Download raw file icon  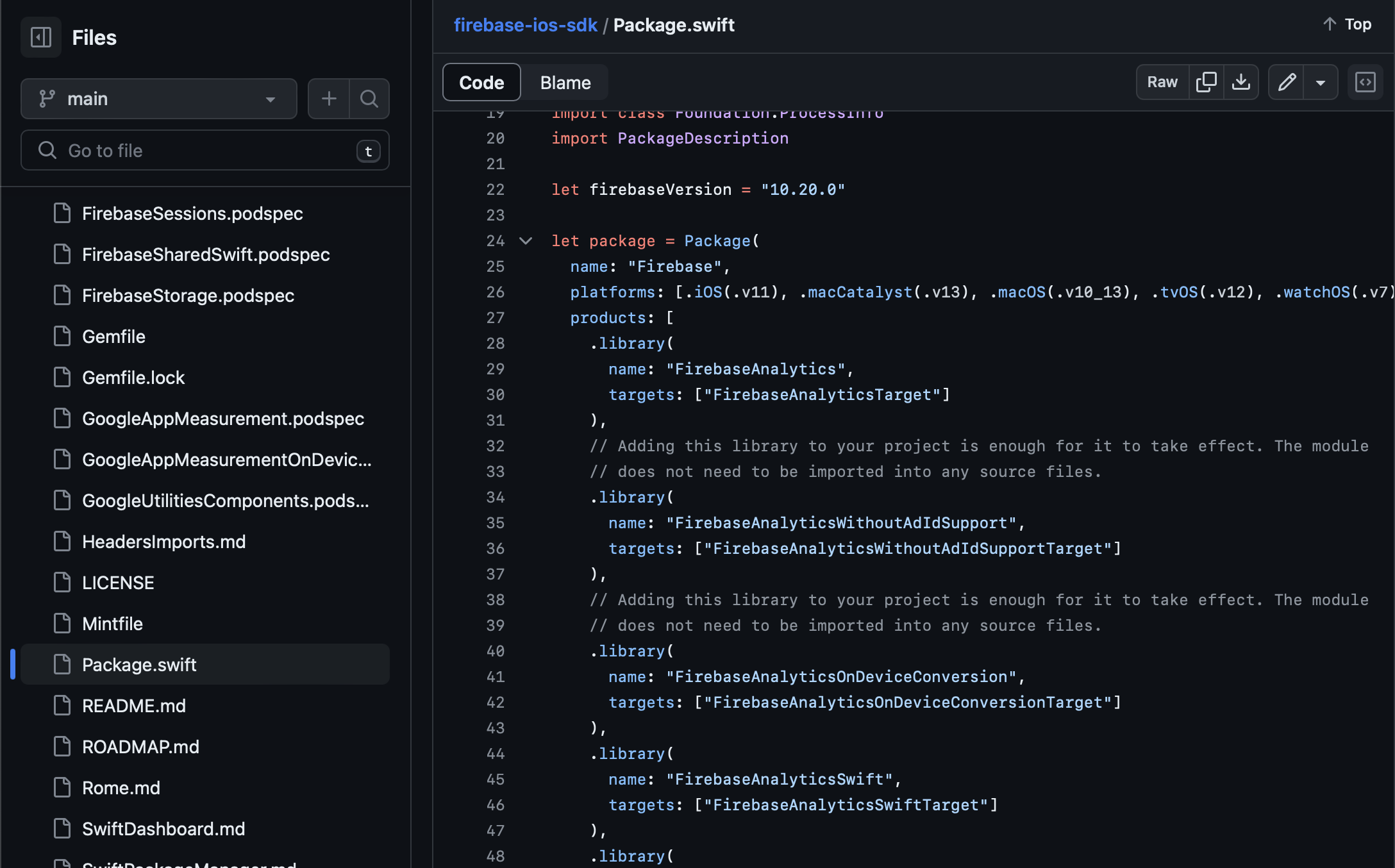[x=1241, y=82]
